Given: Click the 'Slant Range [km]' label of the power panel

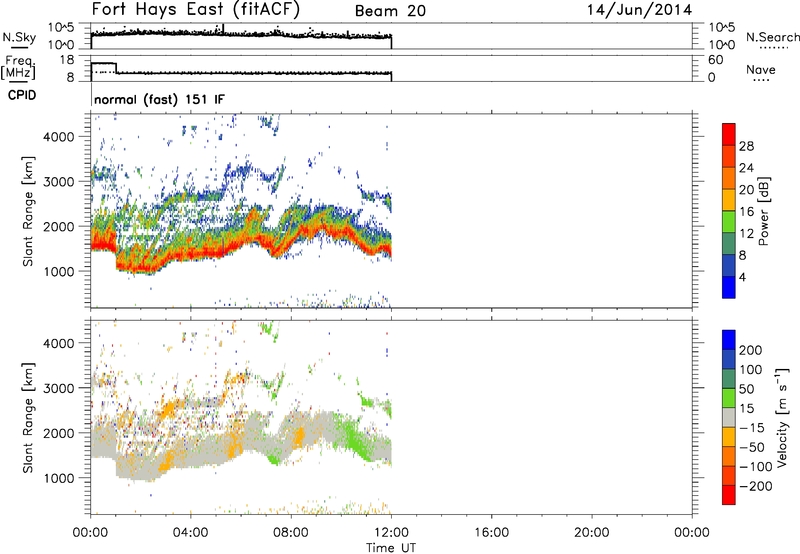Looking at the screenshot, I should pos(28,211).
